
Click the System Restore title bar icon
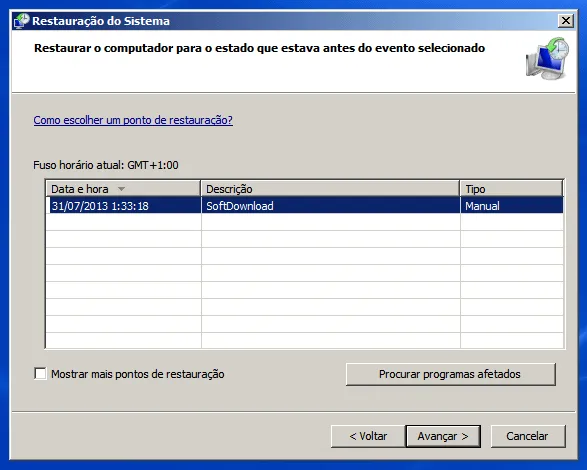pos(21,21)
